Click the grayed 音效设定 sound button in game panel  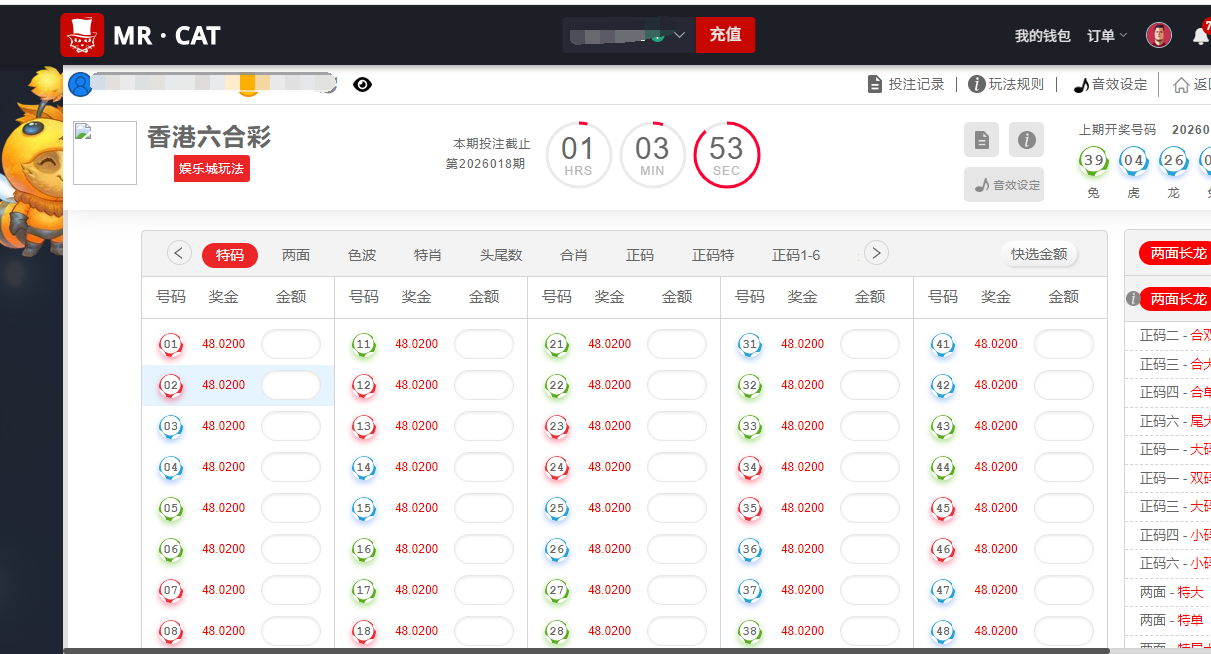pyautogui.click(x=1003, y=185)
